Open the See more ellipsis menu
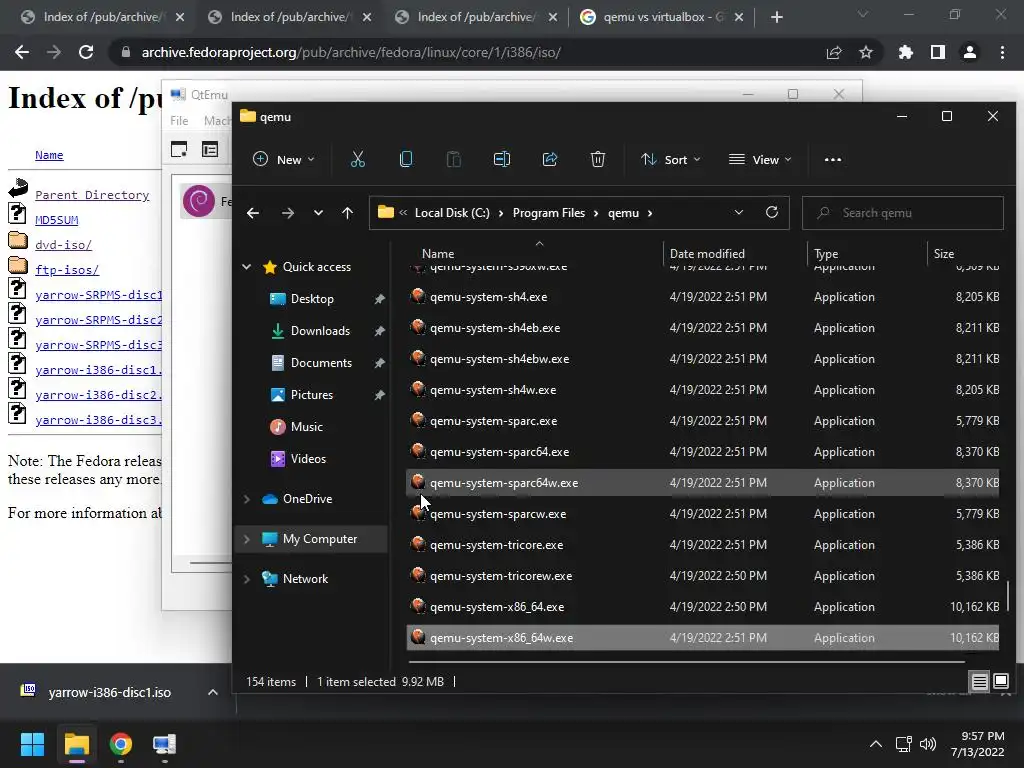 pyautogui.click(x=833, y=159)
